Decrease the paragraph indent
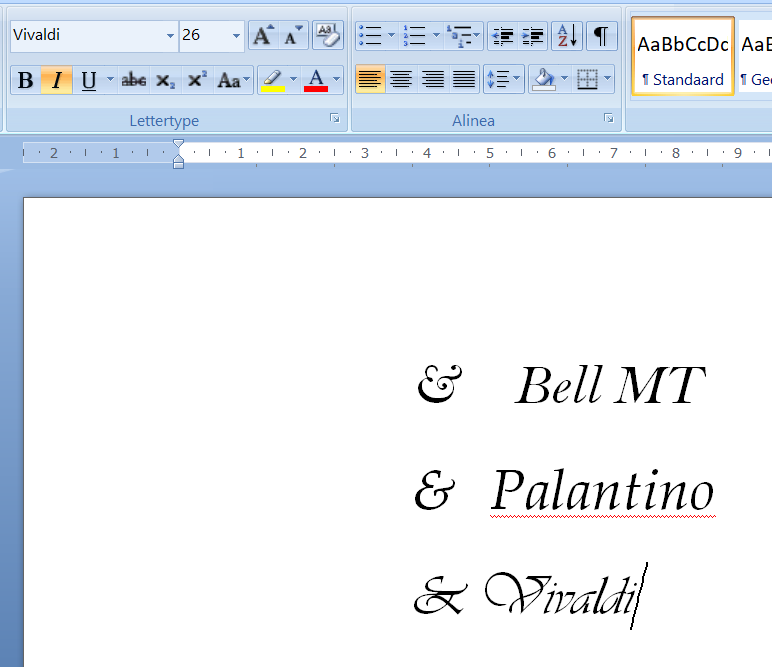The width and height of the screenshot is (772, 667). pos(503,36)
